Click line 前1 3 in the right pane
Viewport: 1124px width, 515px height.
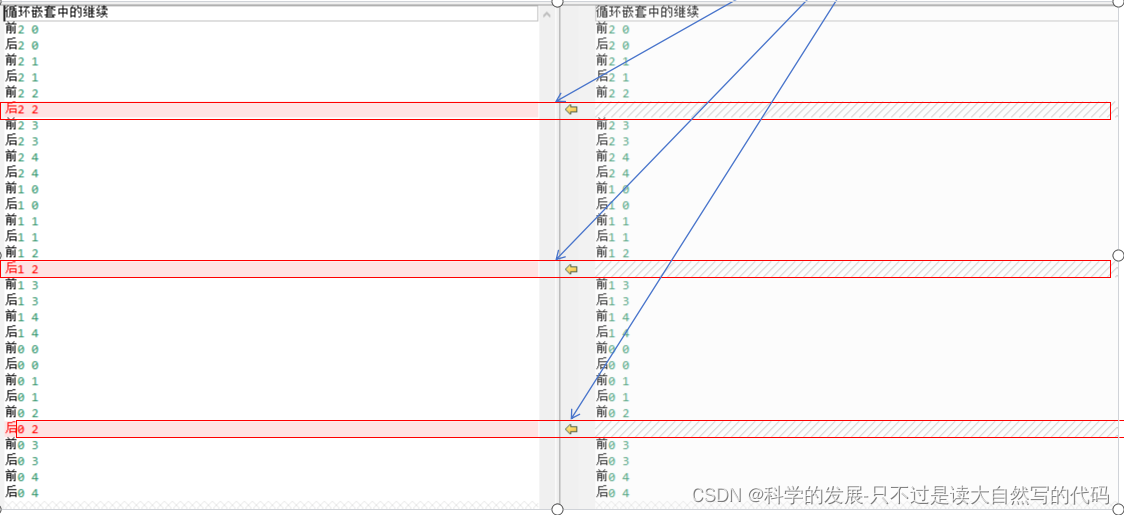tap(613, 285)
